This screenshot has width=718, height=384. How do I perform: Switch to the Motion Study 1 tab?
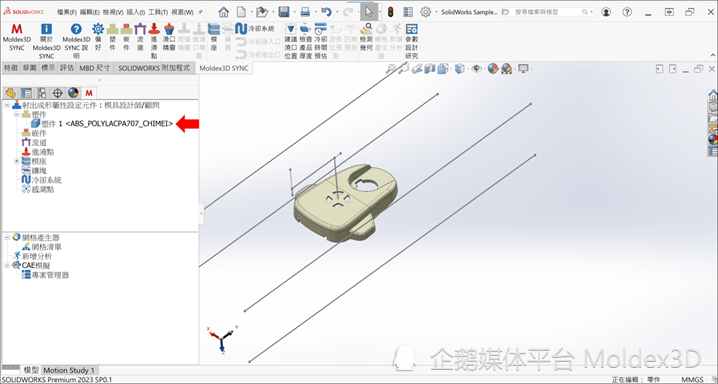coord(69,370)
